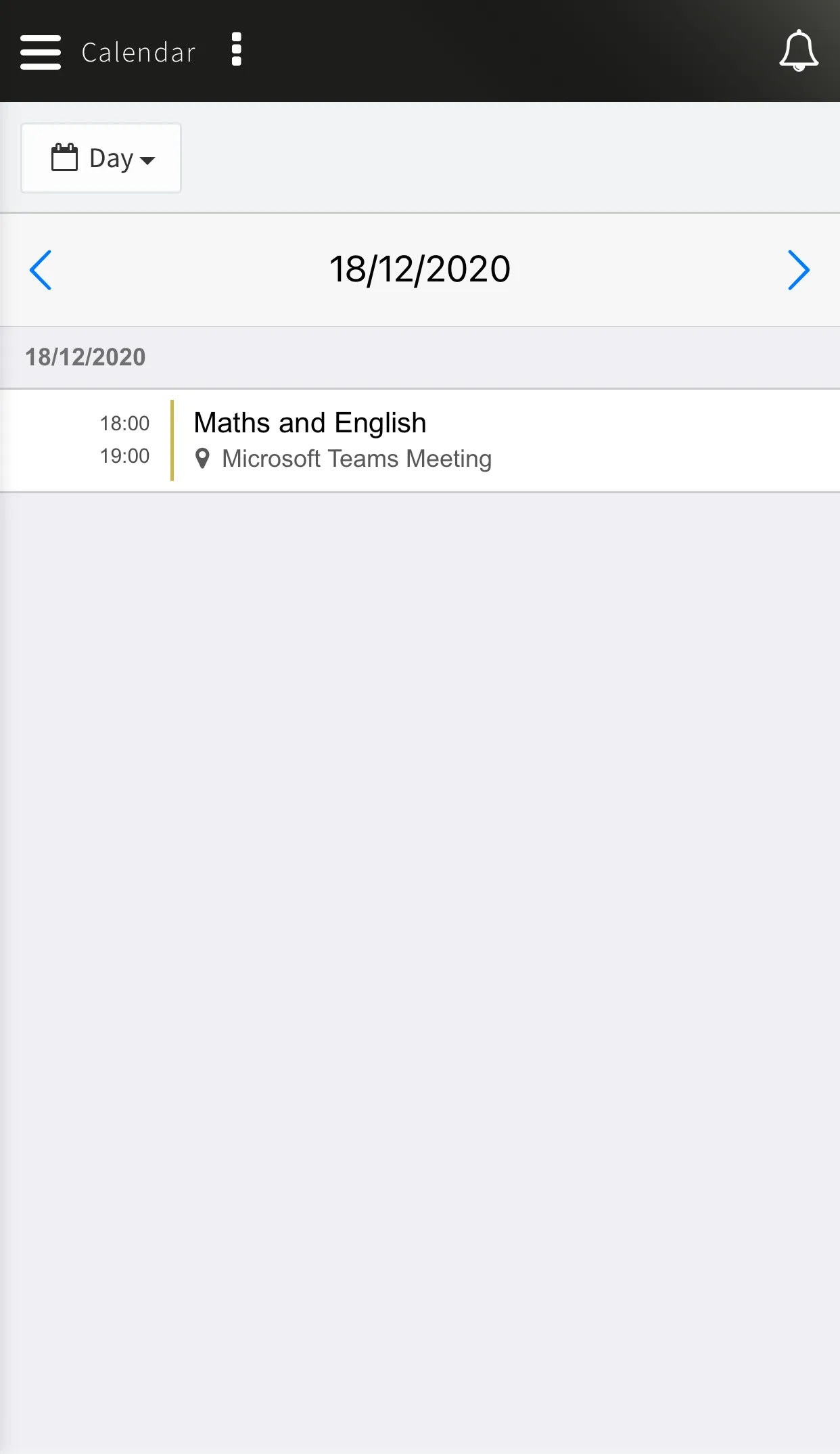Image resolution: width=840 pixels, height=1454 pixels.
Task: Click the event start time 18:00
Action: [x=124, y=424]
